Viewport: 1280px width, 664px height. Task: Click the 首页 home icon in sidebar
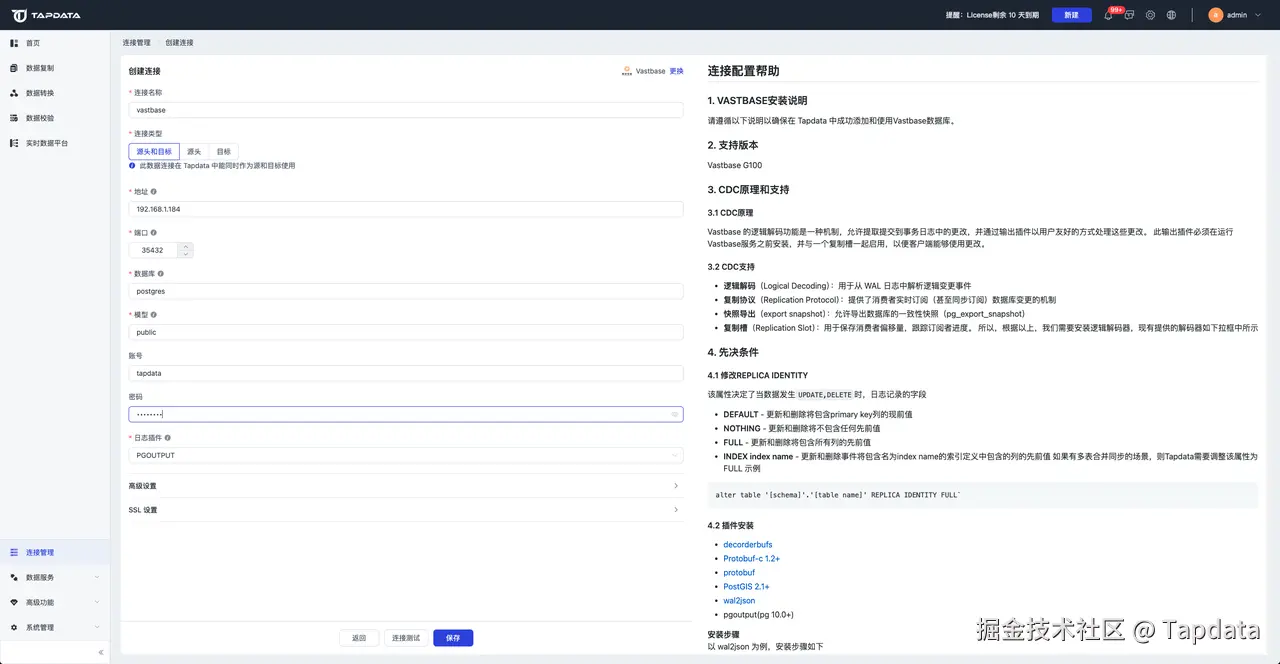pos(14,43)
